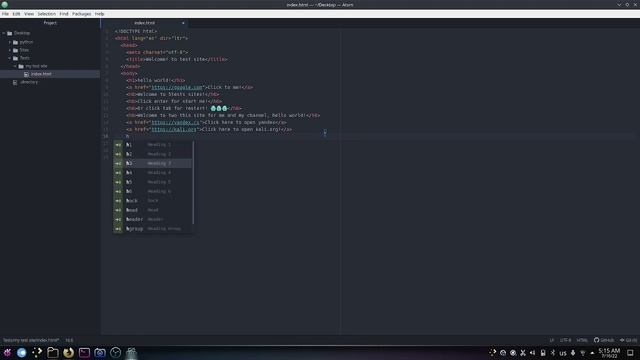
Task: Open the Find menu
Action: [x=64, y=14]
